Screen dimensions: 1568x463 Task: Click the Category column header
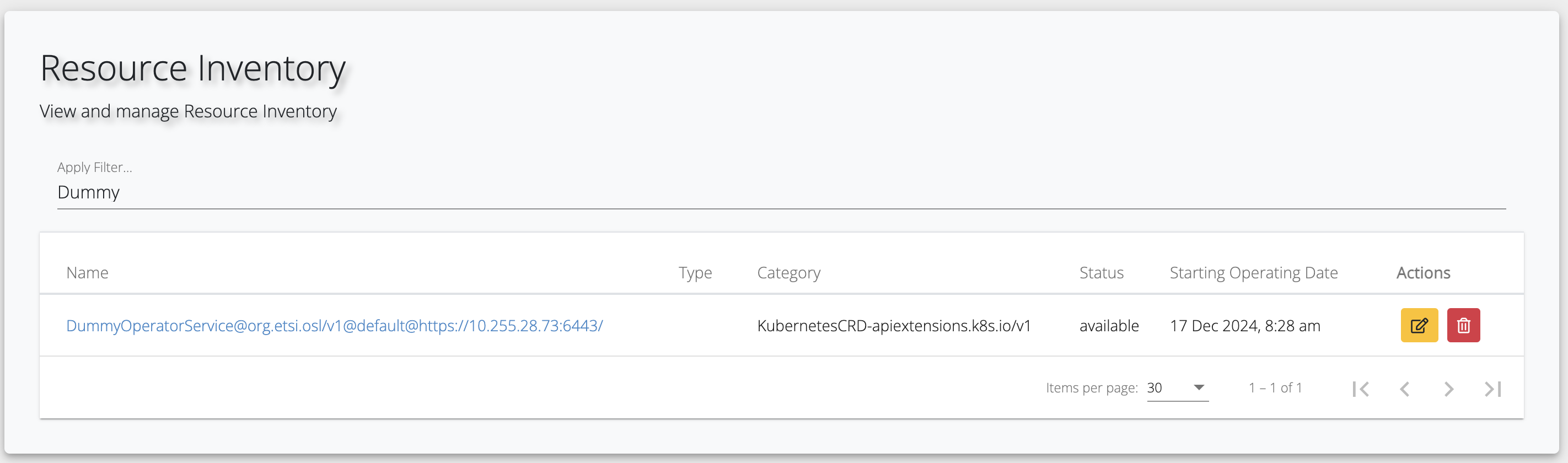click(788, 273)
